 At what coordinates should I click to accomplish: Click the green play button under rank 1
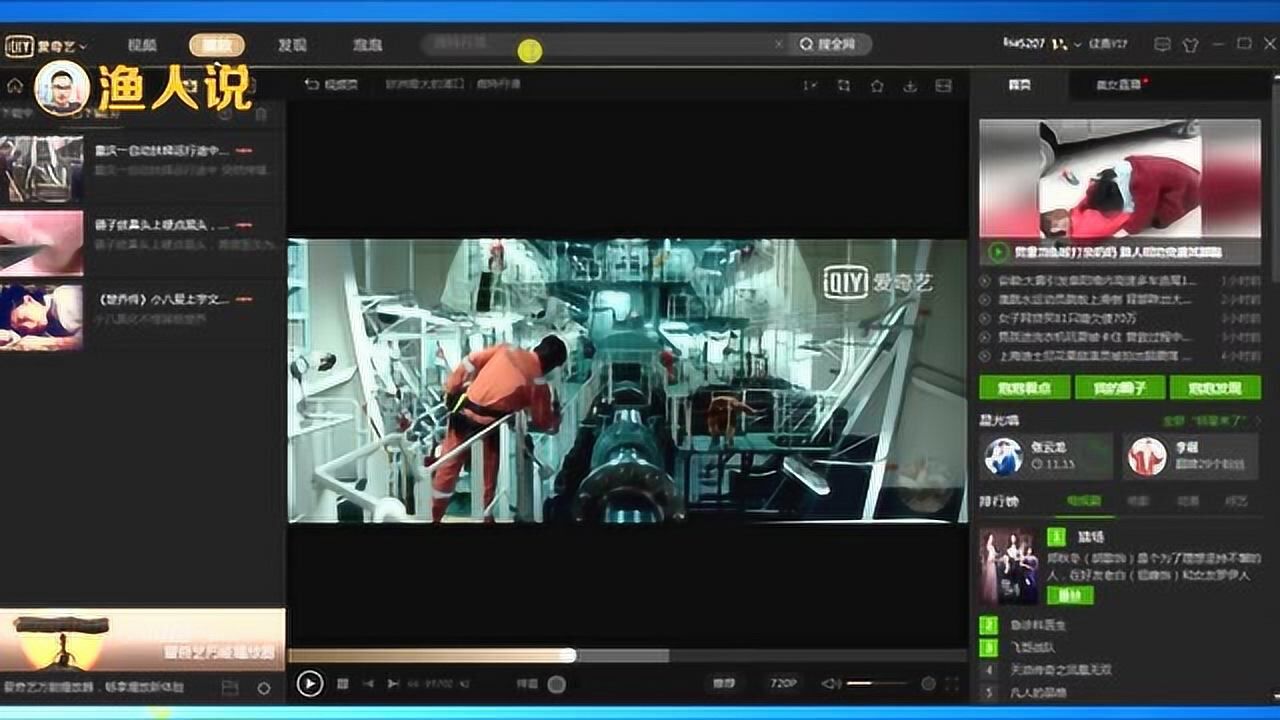[1070, 595]
